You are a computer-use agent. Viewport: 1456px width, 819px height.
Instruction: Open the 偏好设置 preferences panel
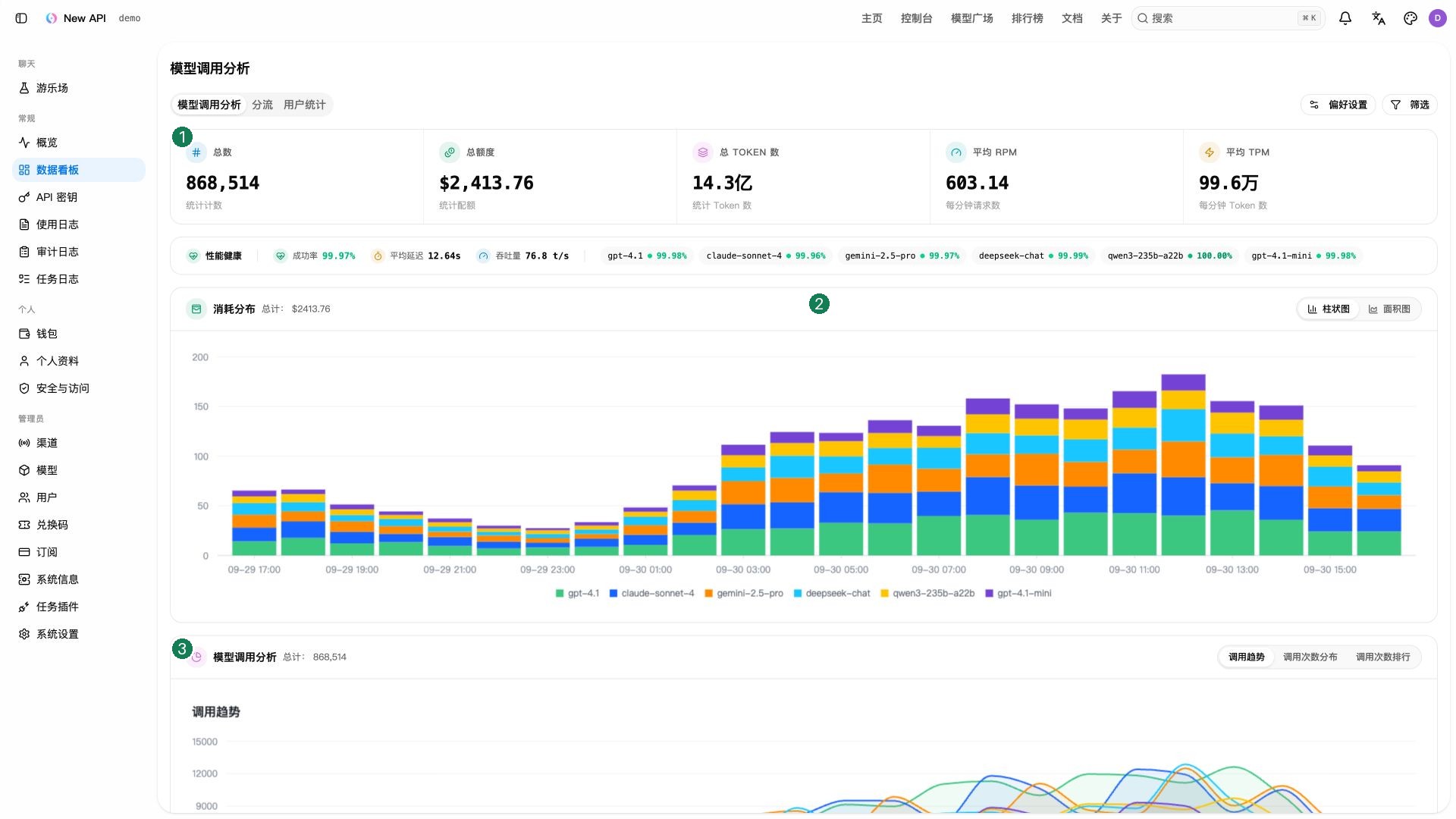[x=1338, y=105]
